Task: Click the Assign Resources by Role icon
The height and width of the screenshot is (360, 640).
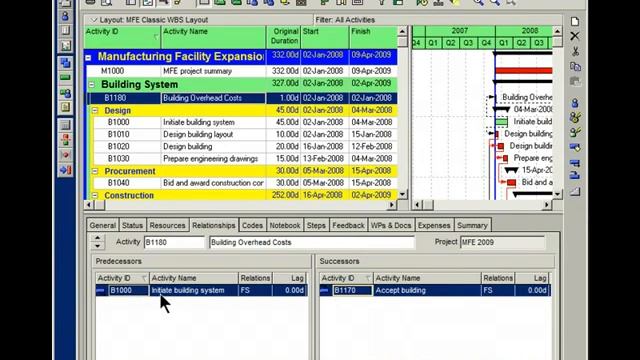Action: pyautogui.click(x=575, y=118)
